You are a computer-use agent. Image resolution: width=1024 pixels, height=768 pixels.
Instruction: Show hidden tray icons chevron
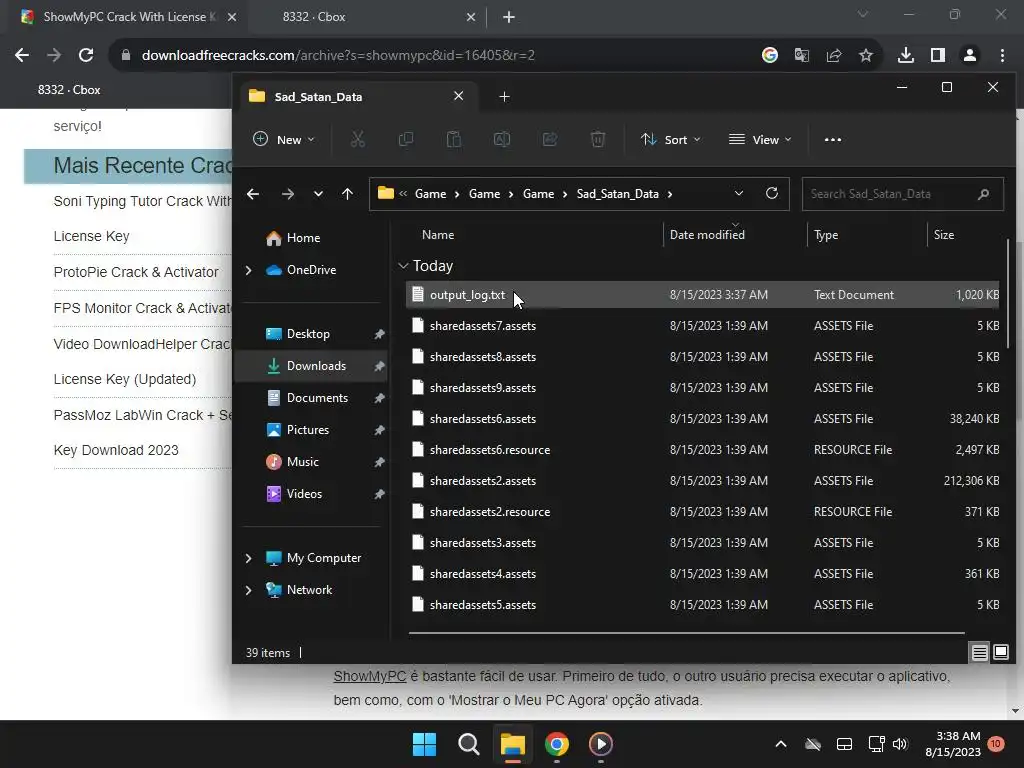[780, 744]
